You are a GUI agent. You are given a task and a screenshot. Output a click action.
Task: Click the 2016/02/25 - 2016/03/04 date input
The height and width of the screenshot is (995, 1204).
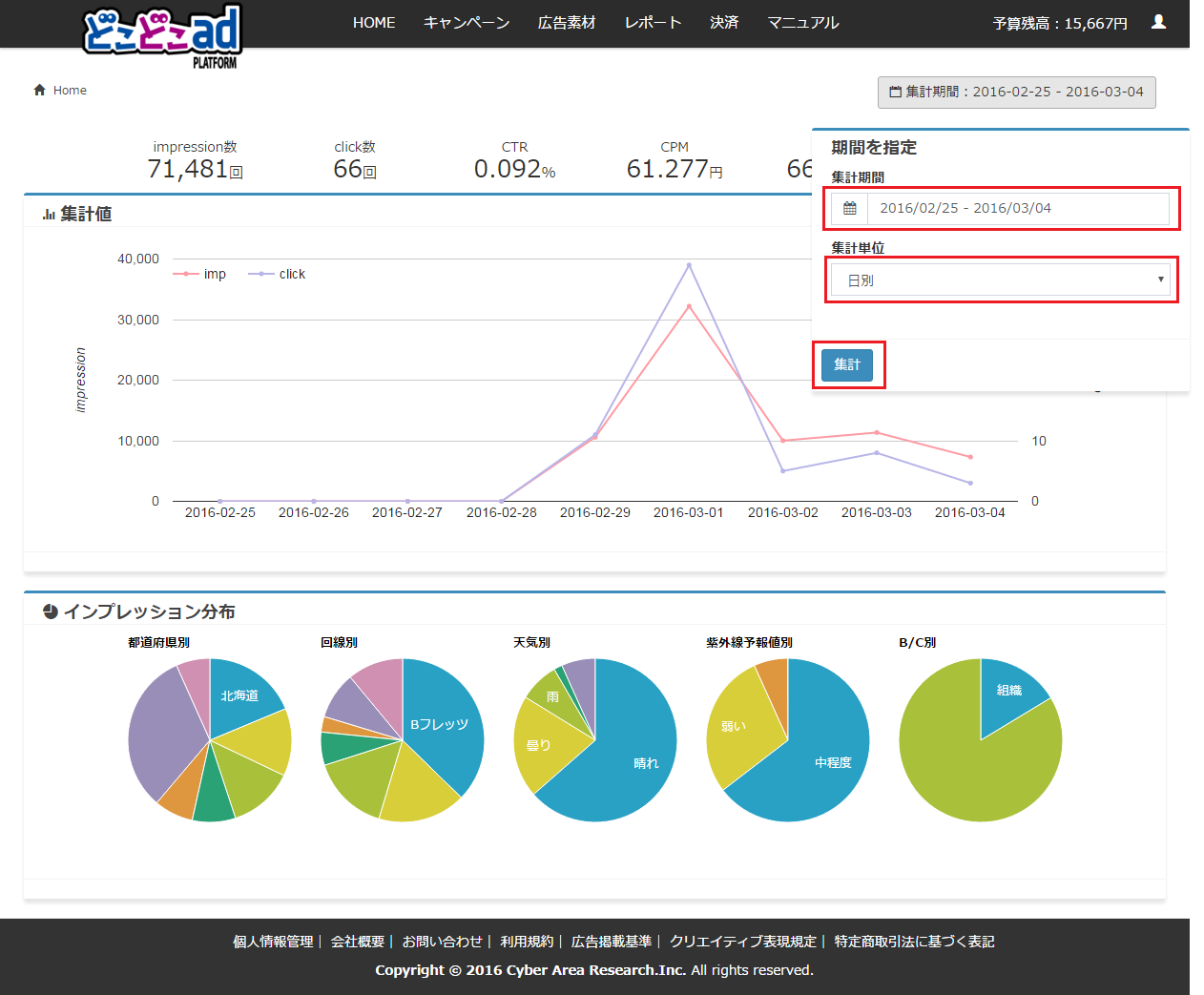point(1016,208)
